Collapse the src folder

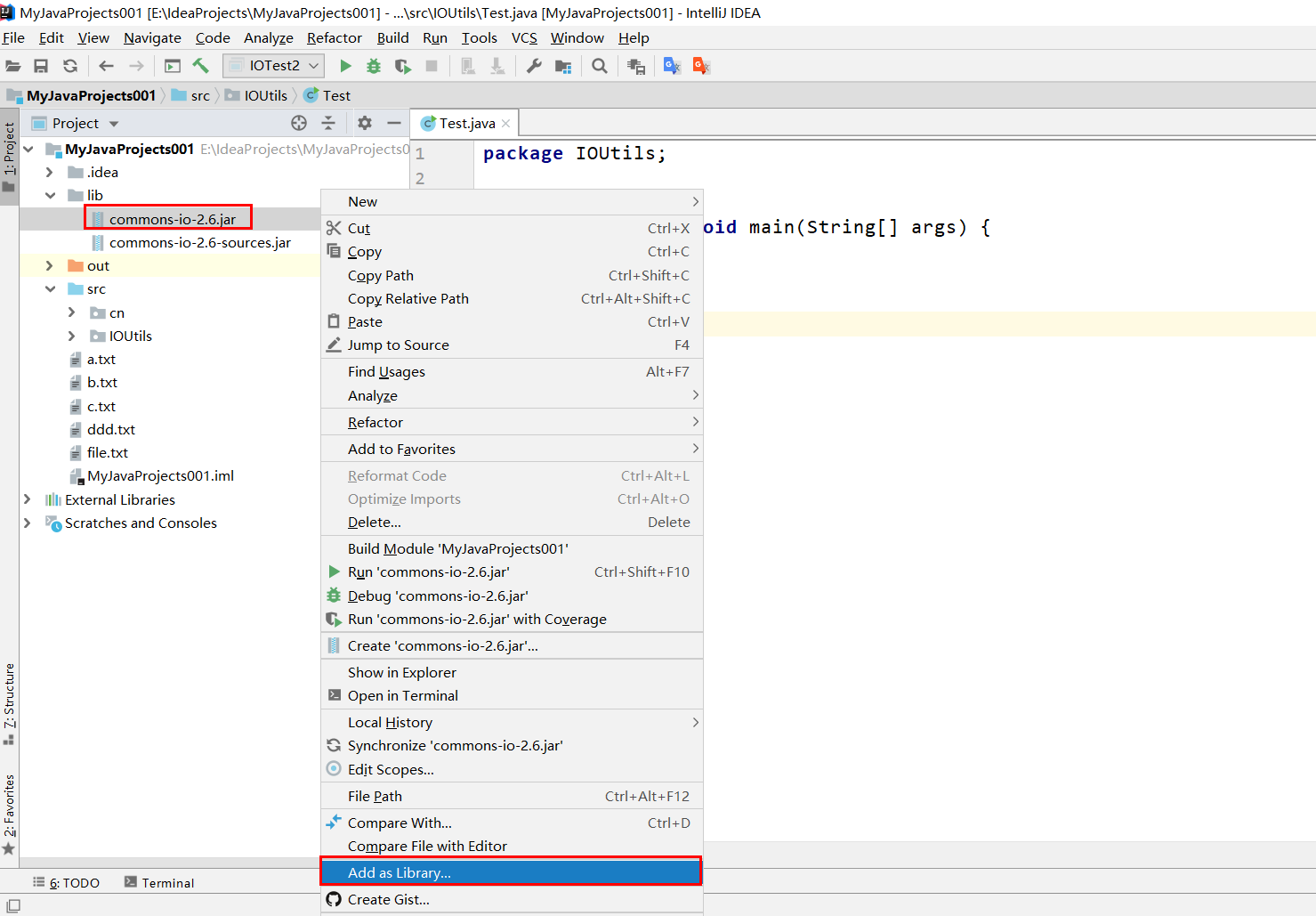(x=50, y=289)
